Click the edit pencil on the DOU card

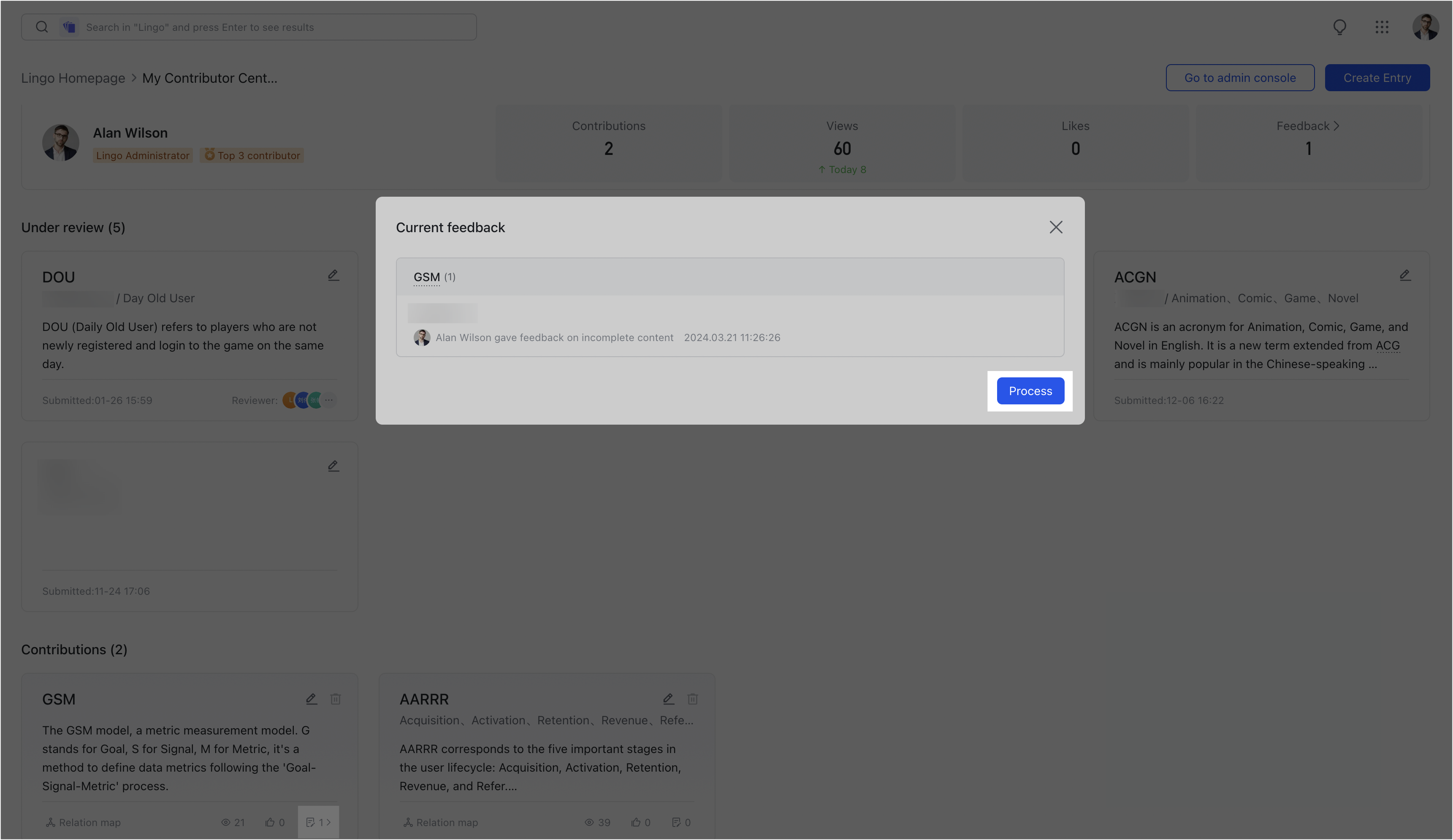(334, 275)
